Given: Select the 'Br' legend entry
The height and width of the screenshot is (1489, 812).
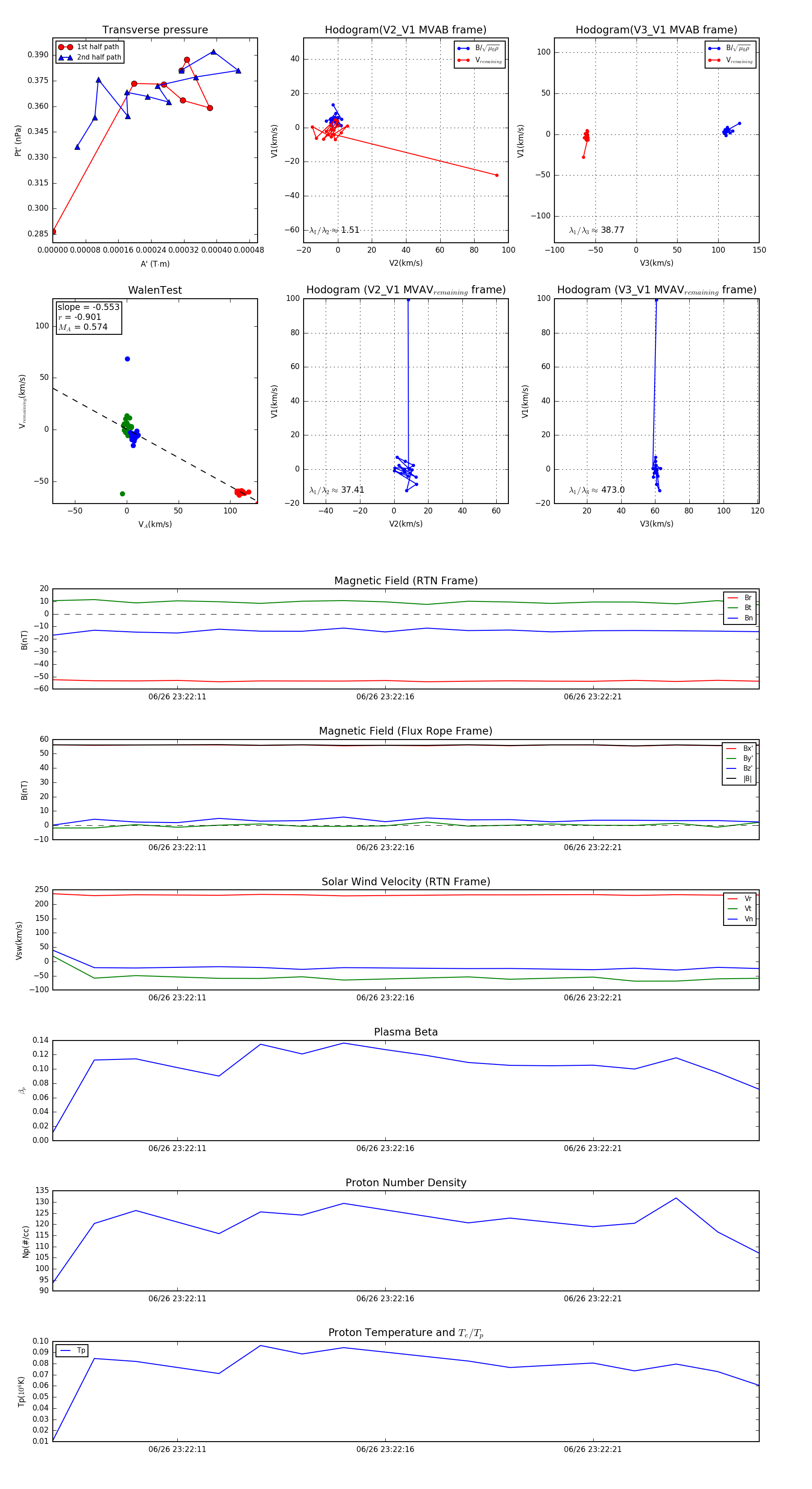Looking at the screenshot, I should (740, 598).
